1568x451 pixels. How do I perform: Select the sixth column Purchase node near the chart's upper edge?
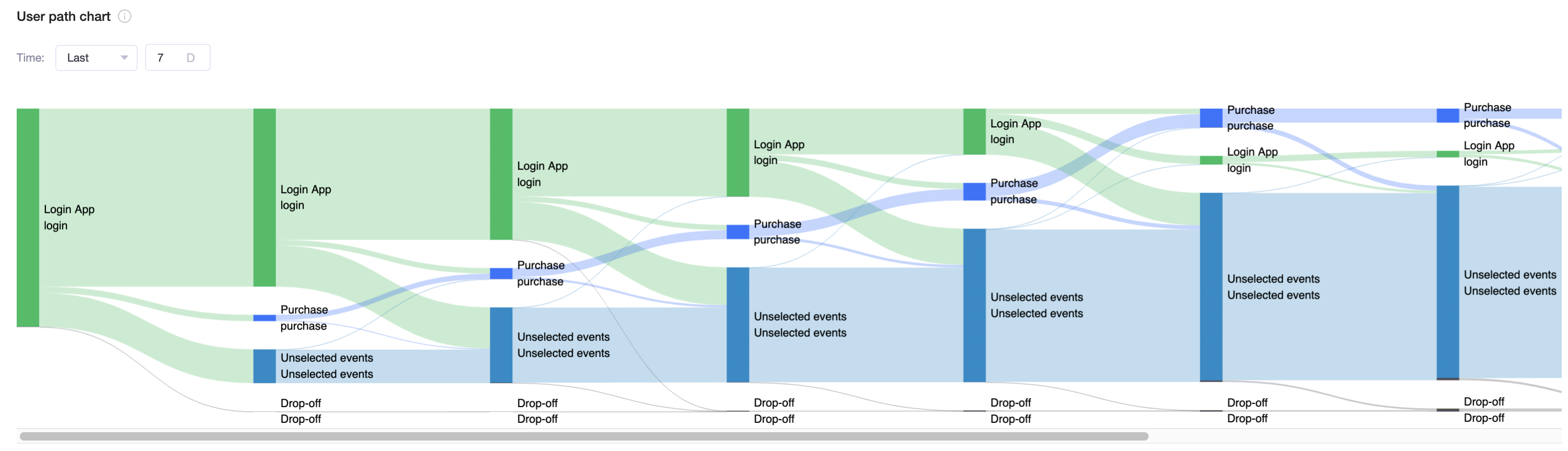pyautogui.click(x=1211, y=118)
